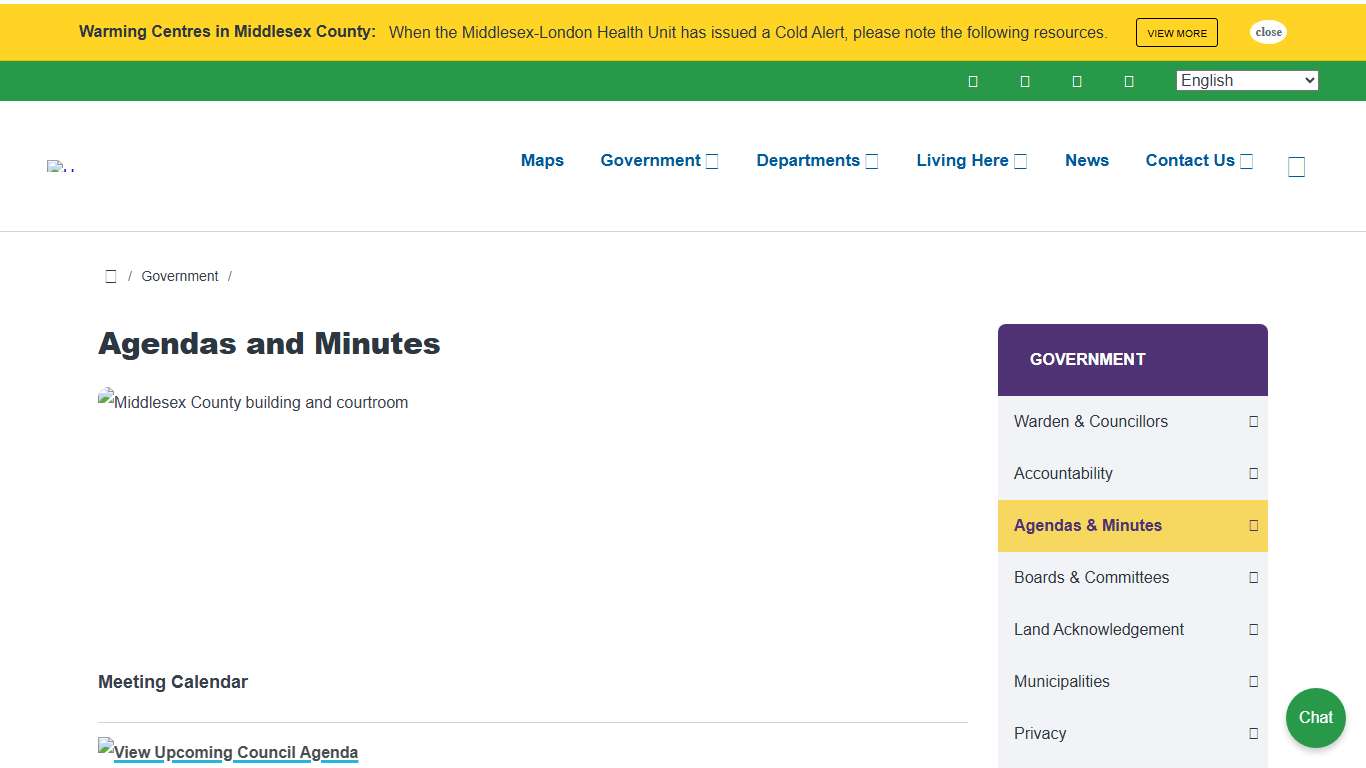Click the home icon in the breadcrumb
The image size is (1366, 768).
pos(111,276)
